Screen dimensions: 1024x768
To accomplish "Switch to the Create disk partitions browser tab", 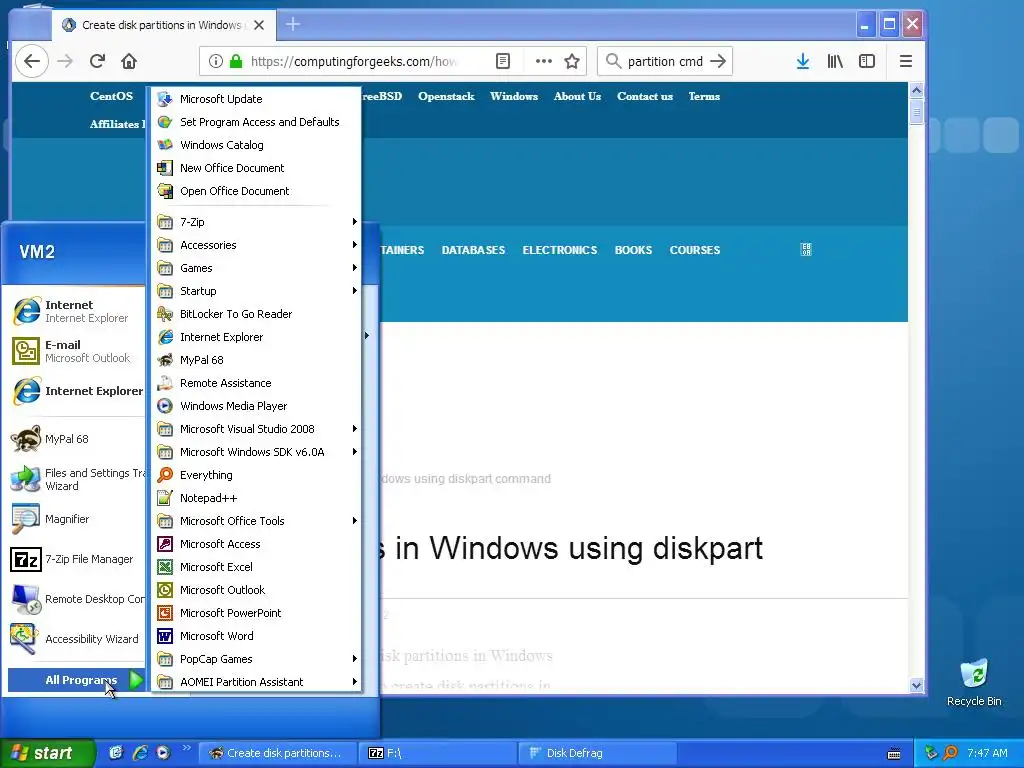I will 163,25.
